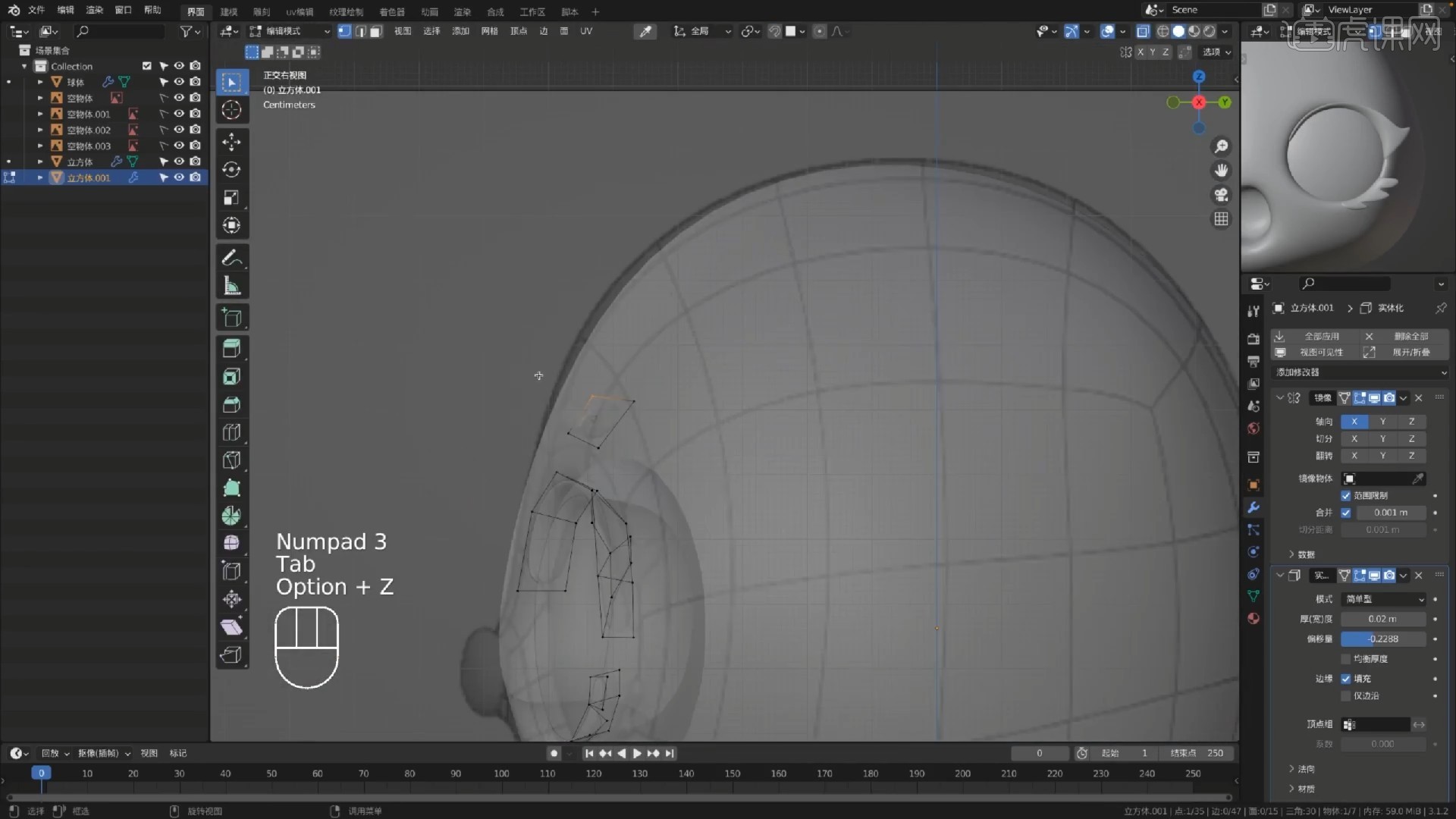Open the 选项 options dropdown in viewport
1456x819 pixels.
click(x=1216, y=52)
